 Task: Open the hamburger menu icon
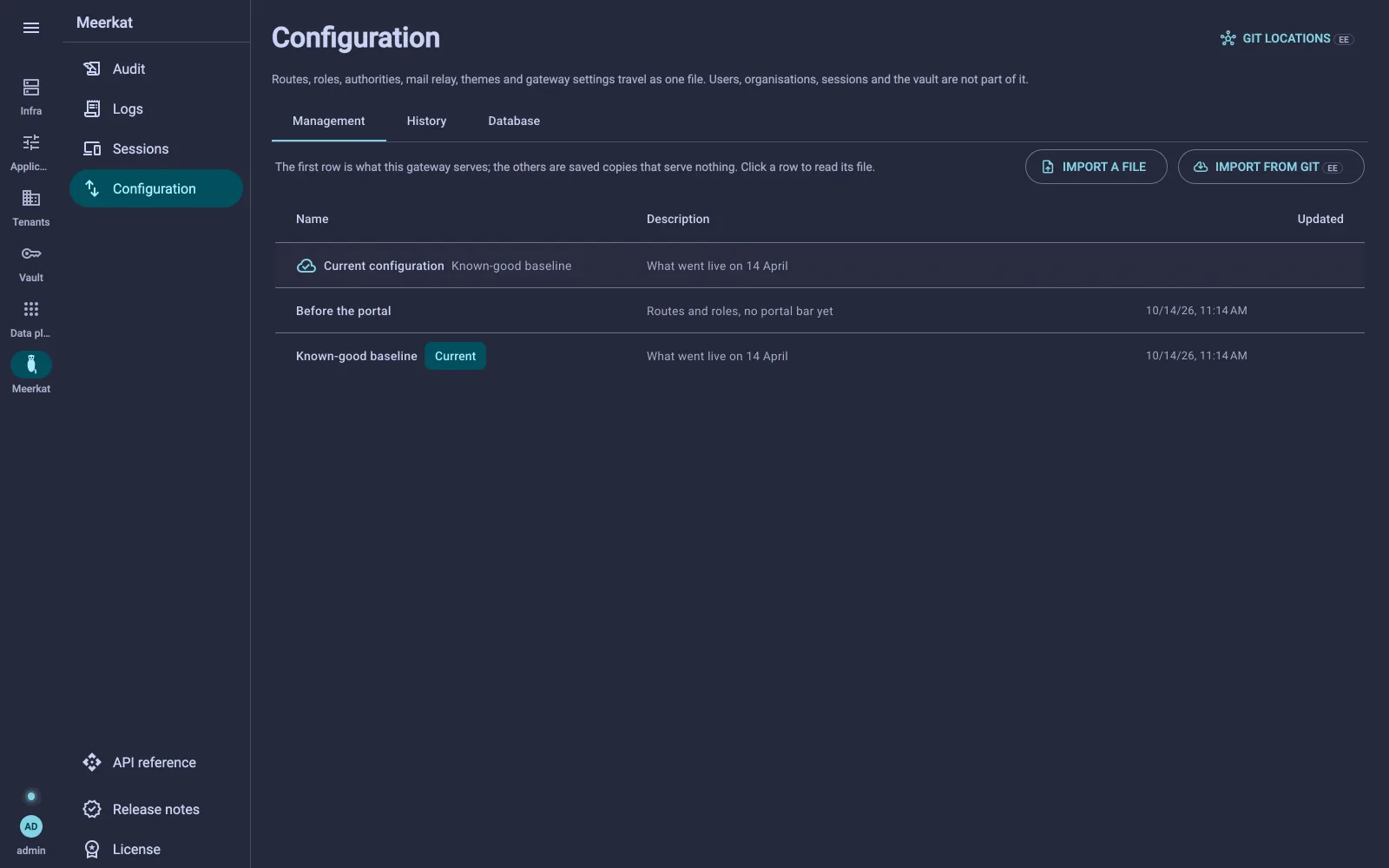click(x=31, y=28)
